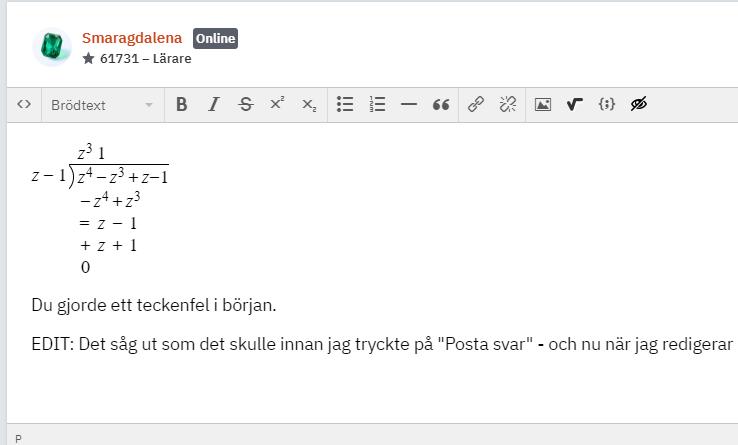The width and height of the screenshot is (738, 445).
Task: Toggle source code view button
Action: pos(24,104)
